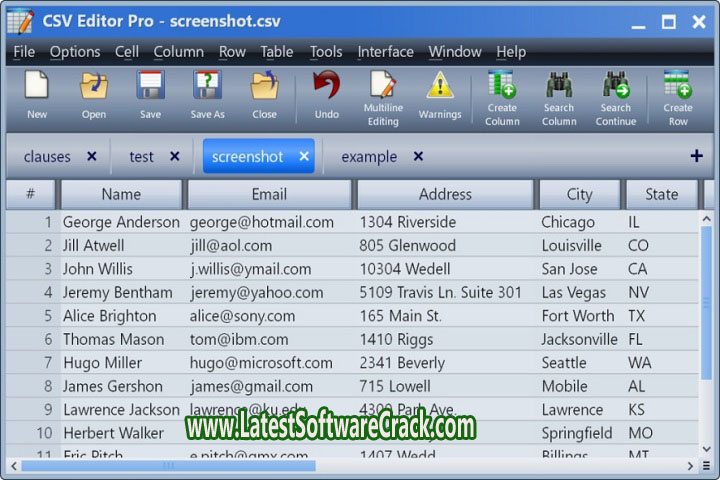Screen dimensions: 720x480
Task: Undo the last action via Undo icon
Action: (x=327, y=87)
